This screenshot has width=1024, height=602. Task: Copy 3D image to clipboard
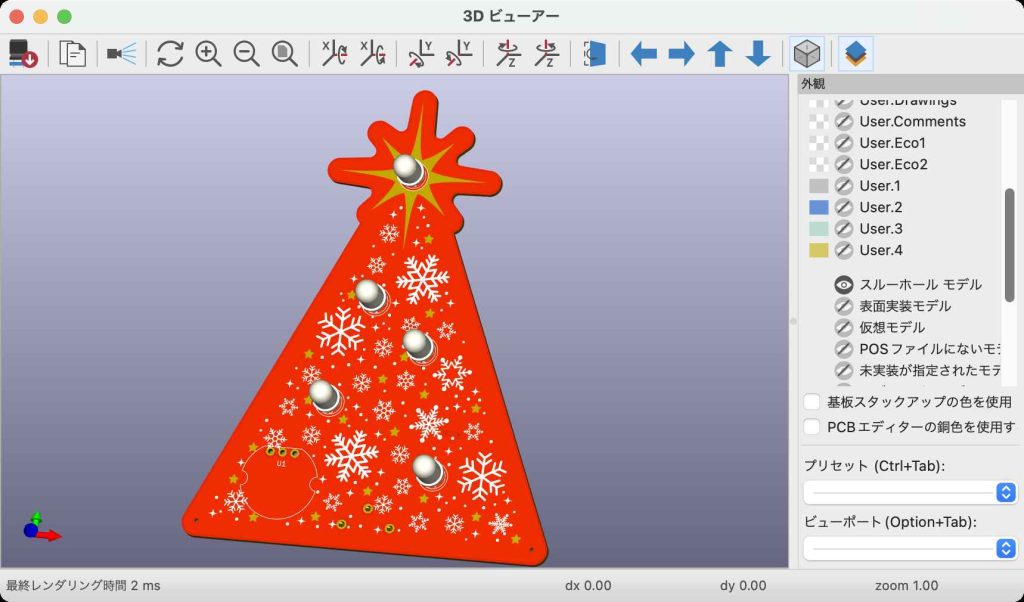pyautogui.click(x=72, y=54)
